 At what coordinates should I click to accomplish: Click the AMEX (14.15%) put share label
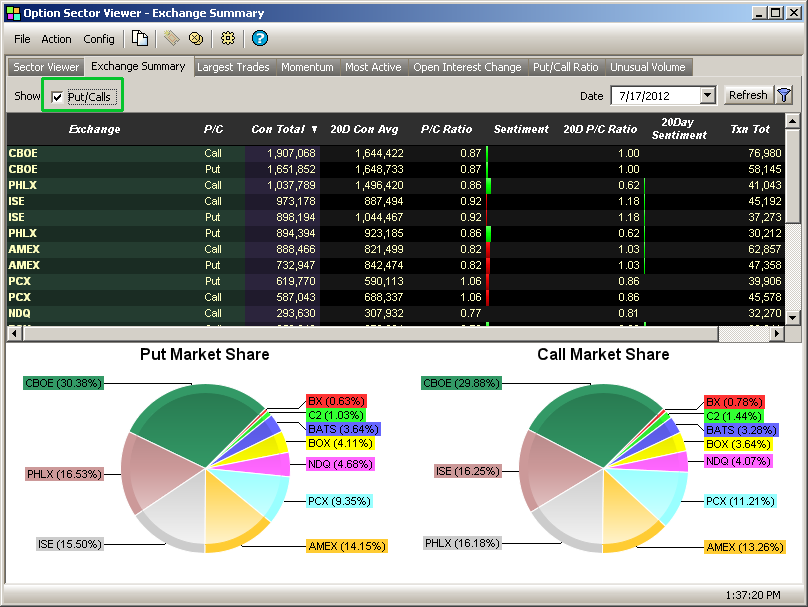[x=347, y=546]
